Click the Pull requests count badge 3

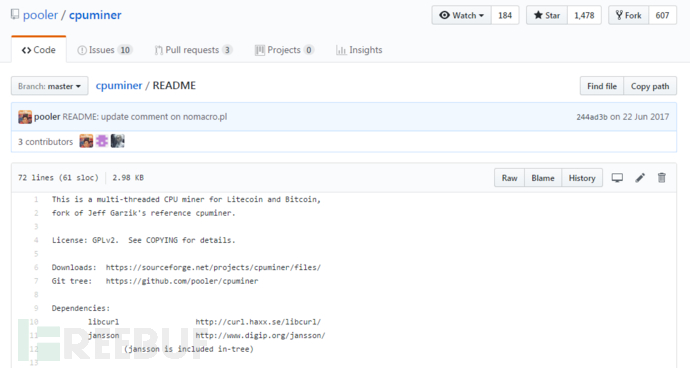click(227, 50)
